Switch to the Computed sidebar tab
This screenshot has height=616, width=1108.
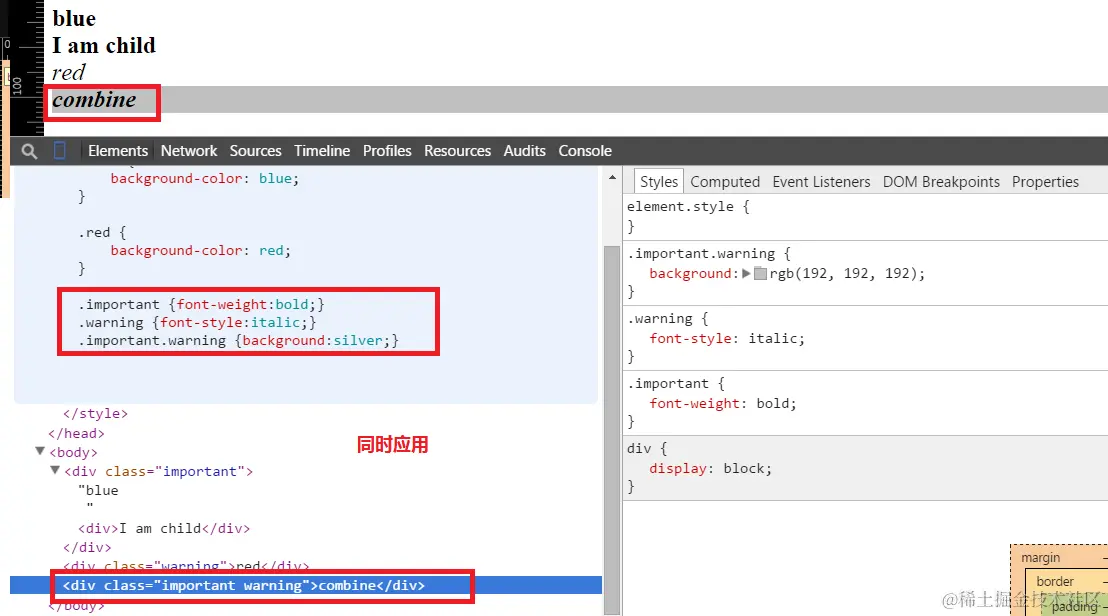[725, 182]
